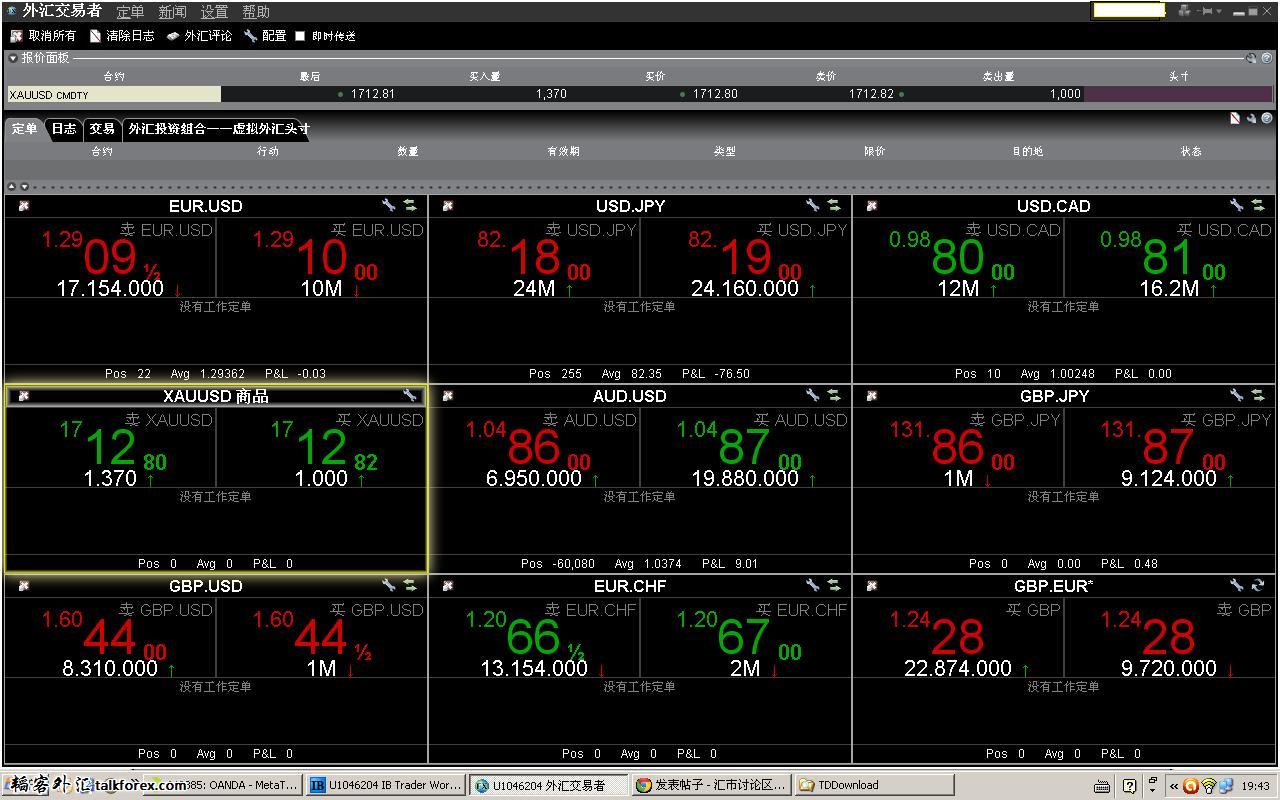Click 取消所有 cancel all button

tap(43, 36)
